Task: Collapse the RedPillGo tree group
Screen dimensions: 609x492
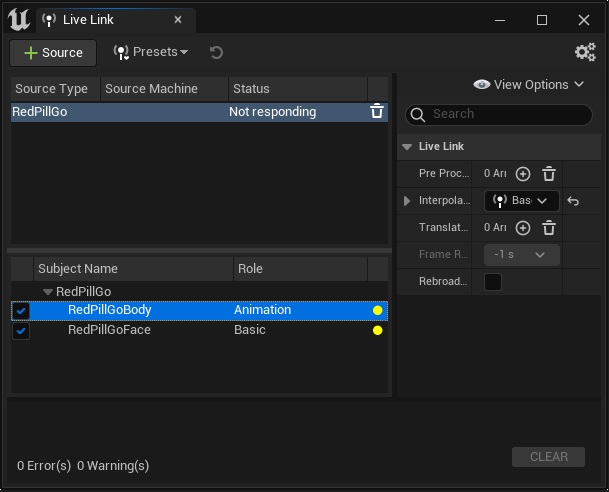Action: pos(48,292)
